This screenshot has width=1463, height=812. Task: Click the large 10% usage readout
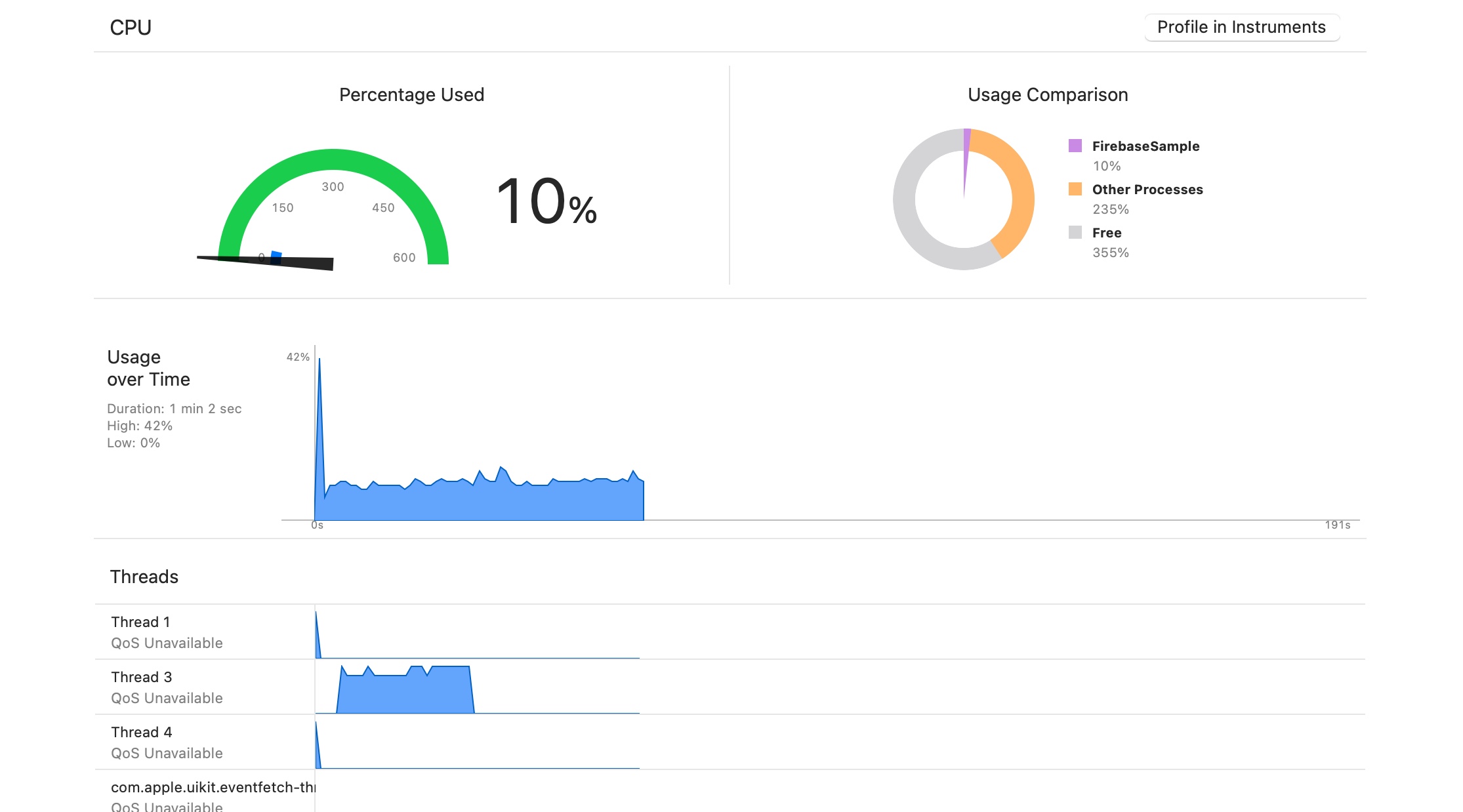[546, 201]
